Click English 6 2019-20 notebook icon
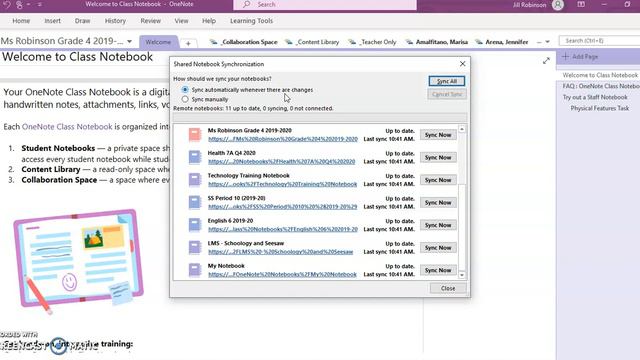Viewport: 640px width, 360px height. pos(195,224)
